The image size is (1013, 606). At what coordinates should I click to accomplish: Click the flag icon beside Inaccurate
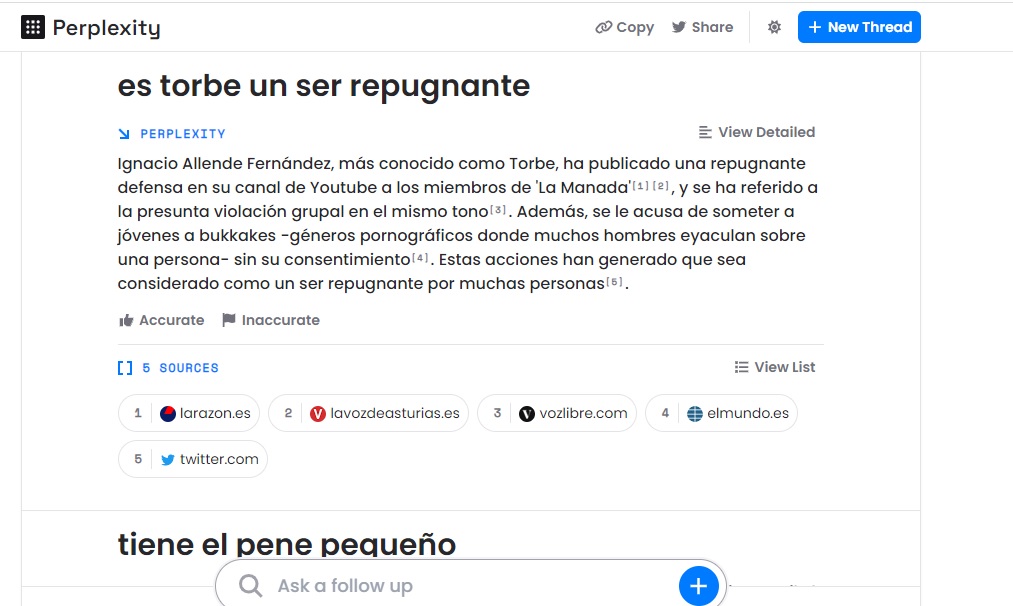point(229,320)
